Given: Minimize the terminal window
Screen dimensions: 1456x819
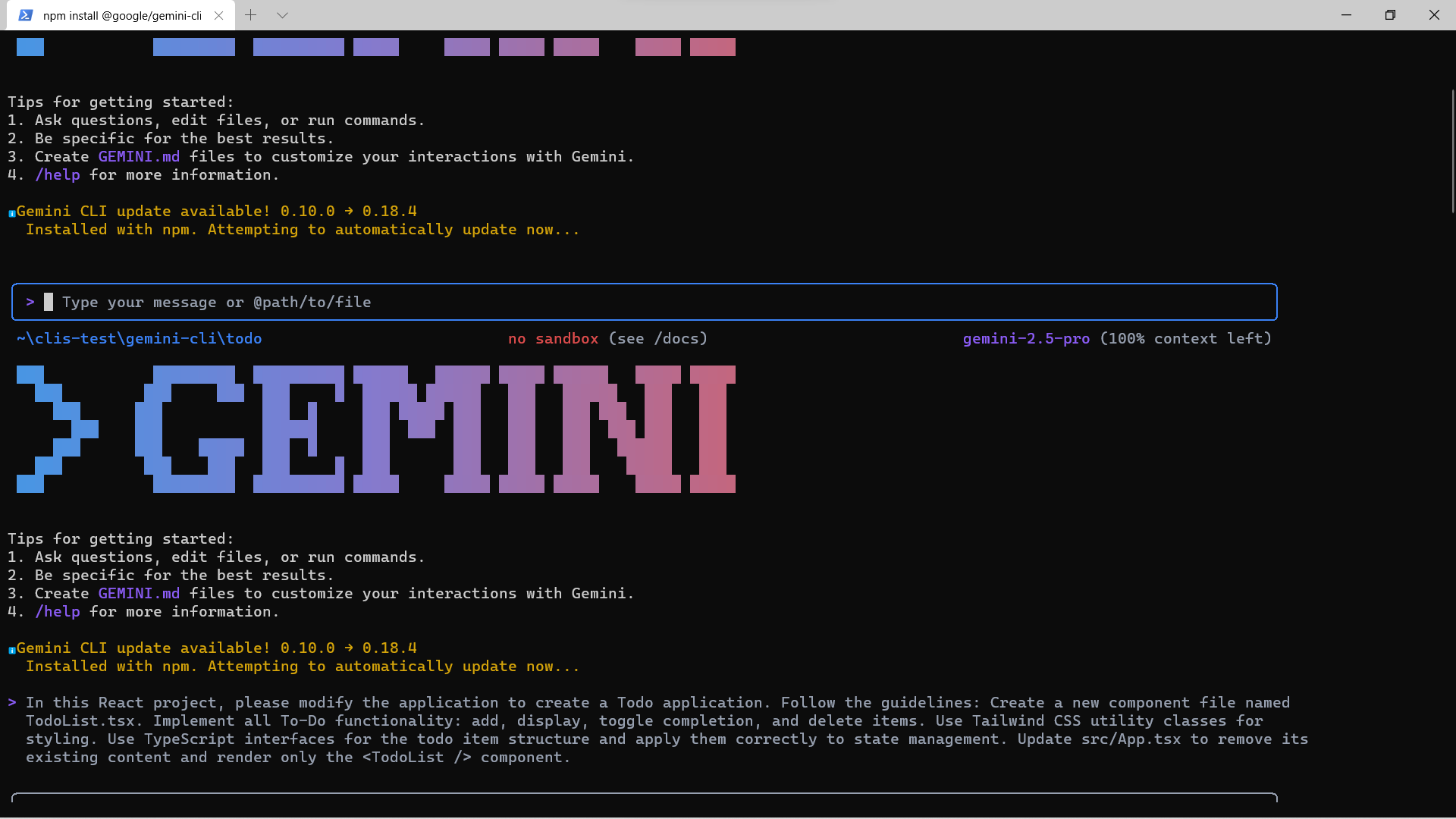Looking at the screenshot, I should point(1346,15).
